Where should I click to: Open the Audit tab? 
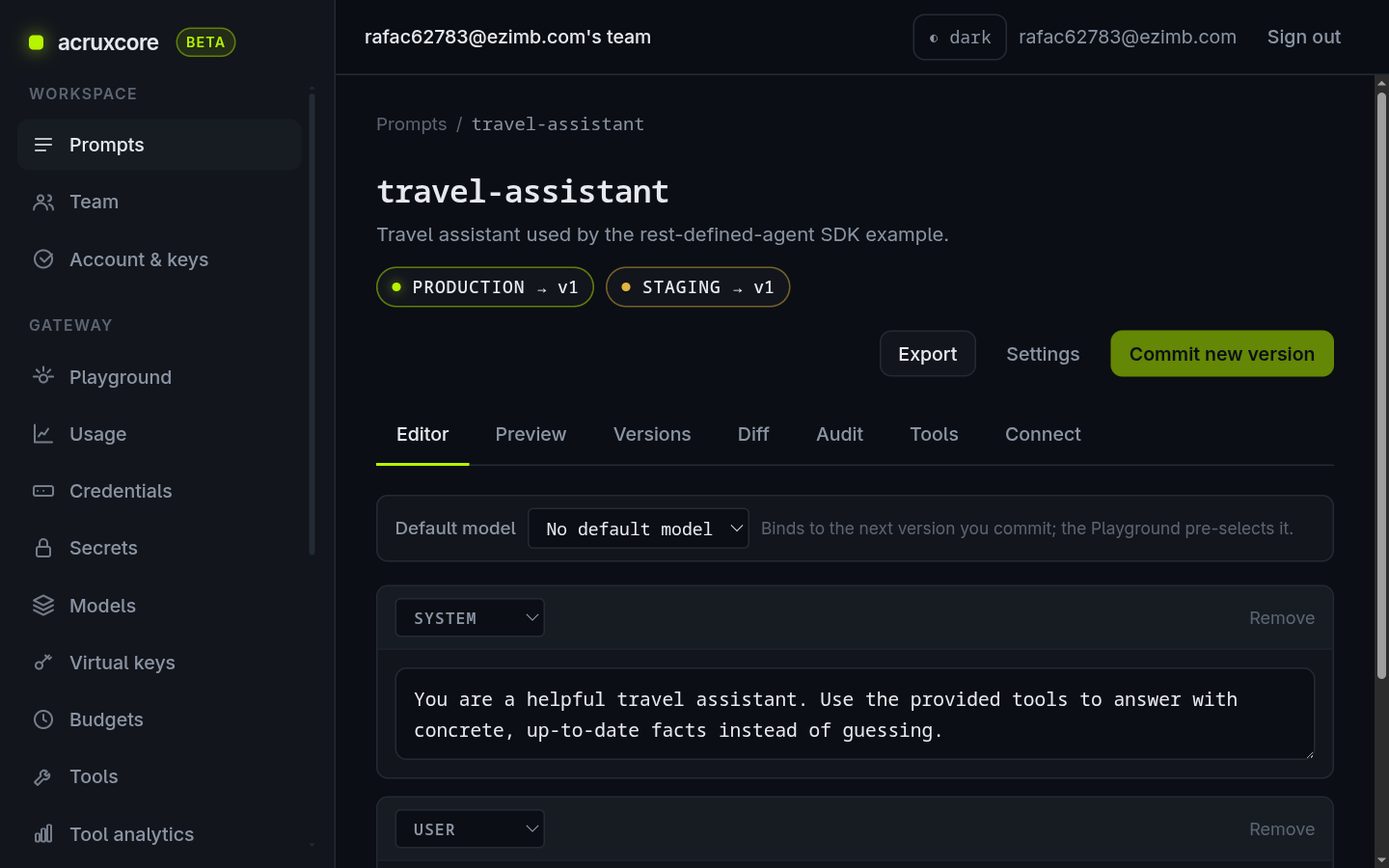(x=839, y=434)
